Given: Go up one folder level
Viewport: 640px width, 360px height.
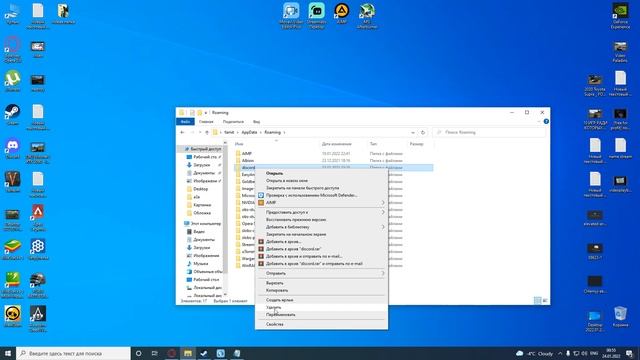Looking at the screenshot, I should point(207,132).
